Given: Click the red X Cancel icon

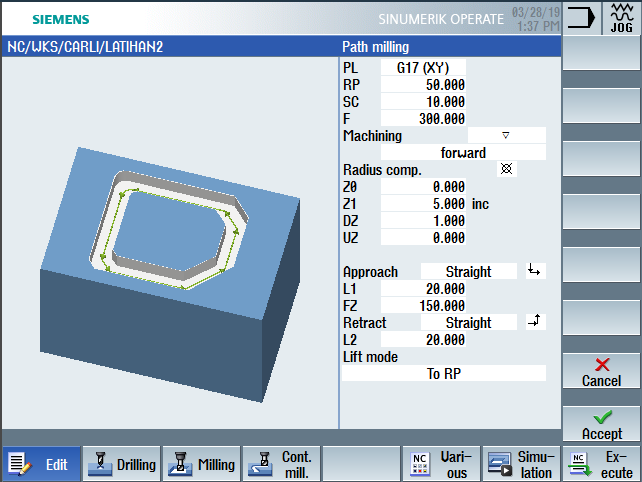Looking at the screenshot, I should point(602,364).
